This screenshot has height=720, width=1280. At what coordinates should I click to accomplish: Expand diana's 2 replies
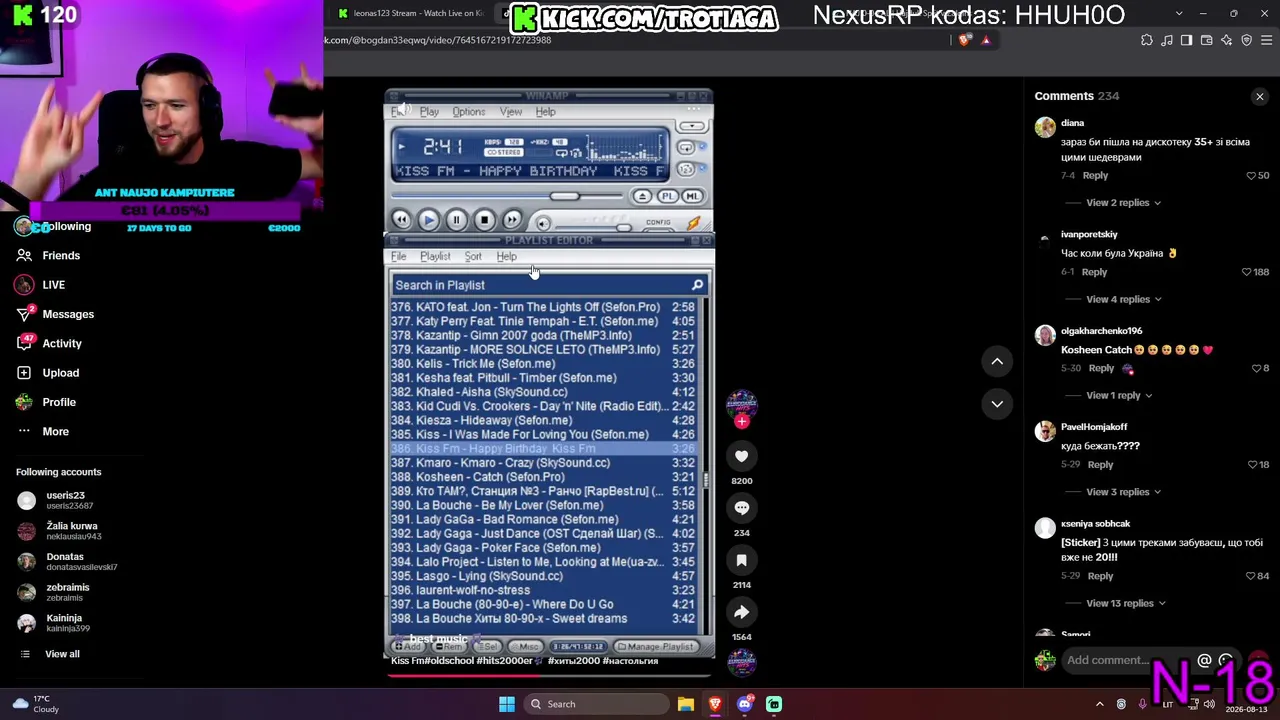[1123, 203]
